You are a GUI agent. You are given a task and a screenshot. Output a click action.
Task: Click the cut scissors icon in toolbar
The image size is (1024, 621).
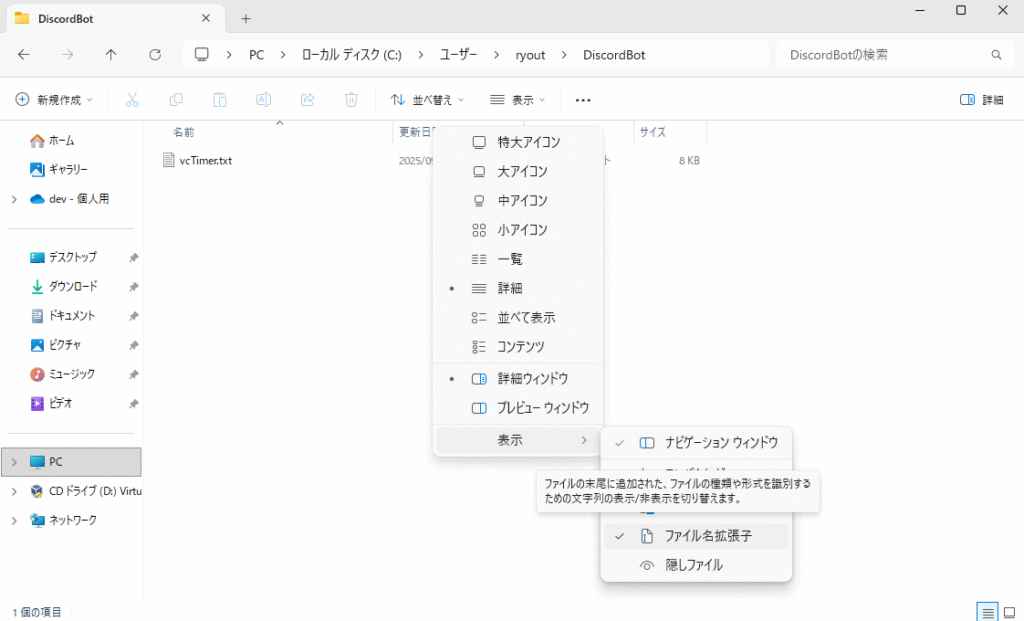tap(132, 100)
